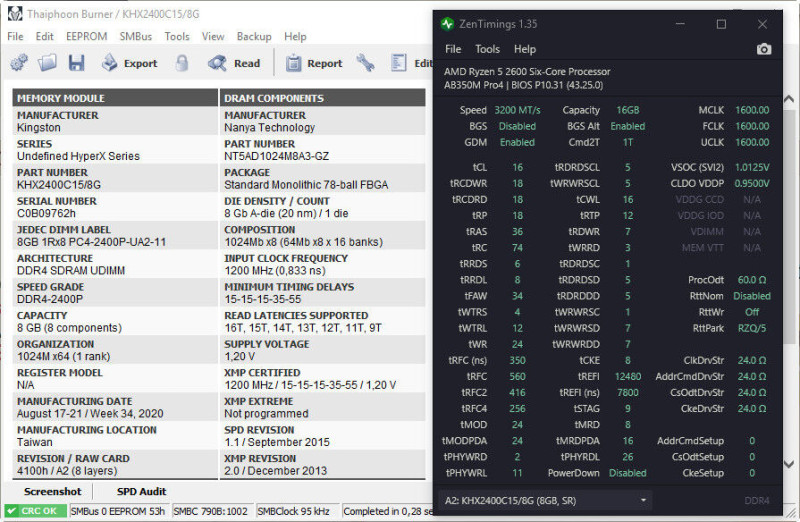
Task: Click the CRC OK status indicator
Action: click(35, 511)
